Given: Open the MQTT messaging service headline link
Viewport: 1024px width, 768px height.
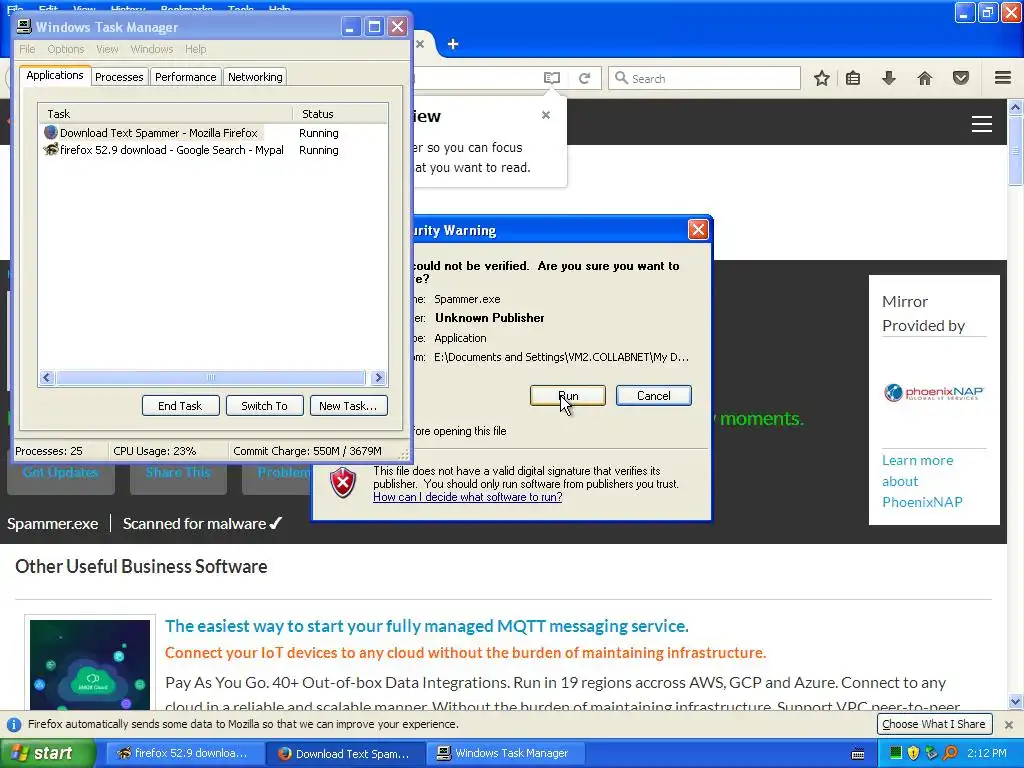Looking at the screenshot, I should pyautogui.click(x=426, y=626).
